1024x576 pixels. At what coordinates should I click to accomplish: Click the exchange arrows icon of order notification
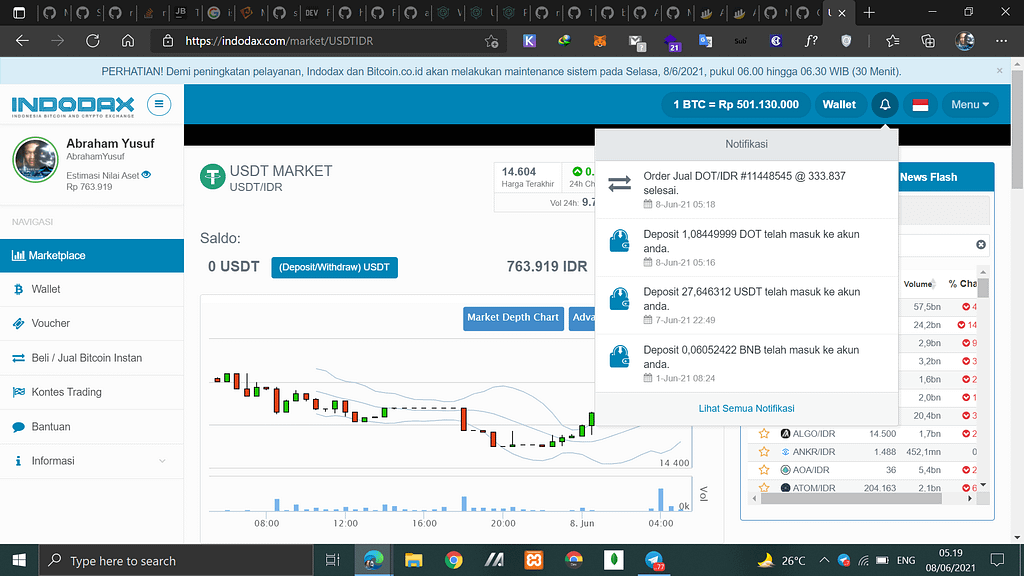(620, 184)
